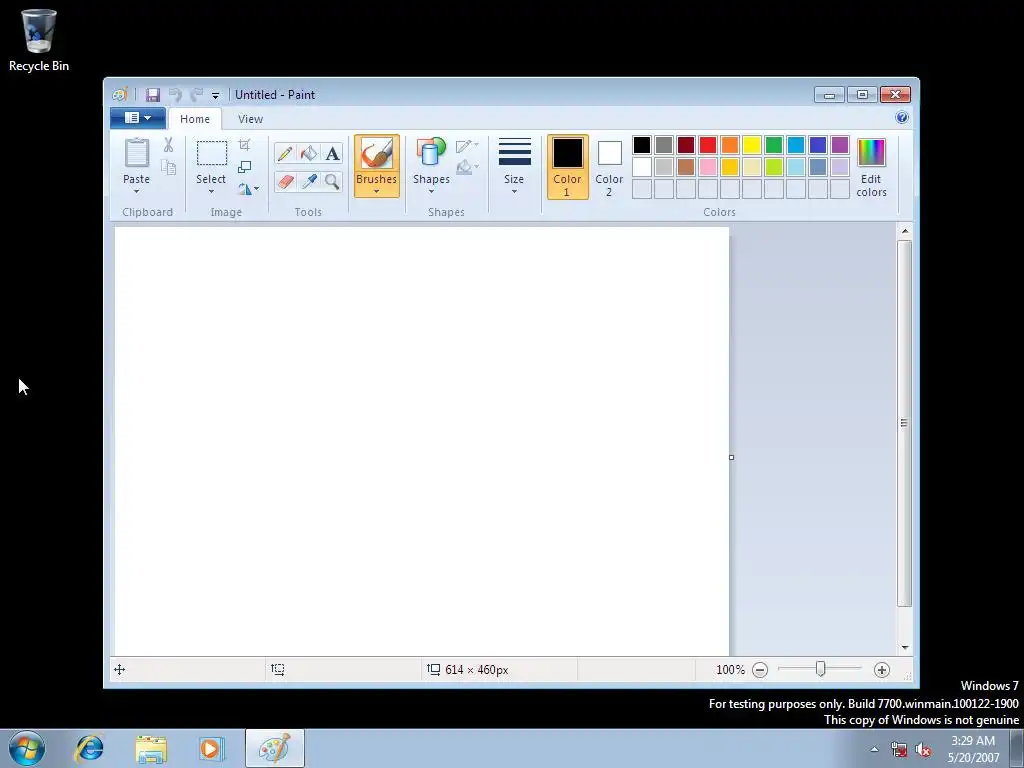Expand the Paste dropdown arrow
Viewport: 1024px width, 768px height.
136,191
